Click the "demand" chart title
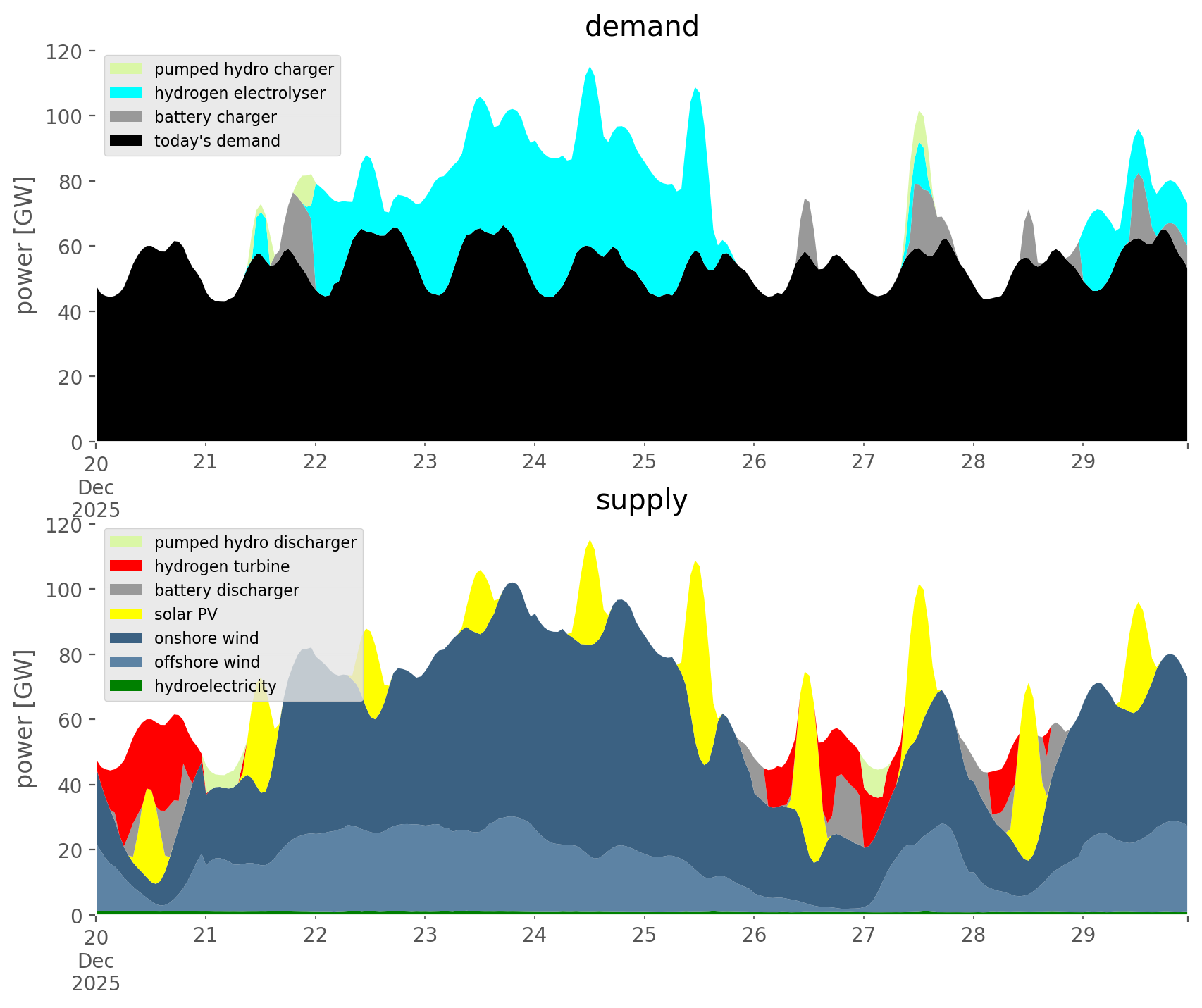 tap(641, 27)
